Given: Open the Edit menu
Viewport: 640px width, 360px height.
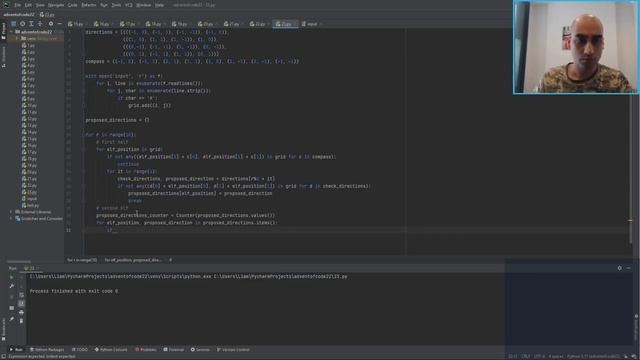Looking at the screenshot, I should click(28, 5).
